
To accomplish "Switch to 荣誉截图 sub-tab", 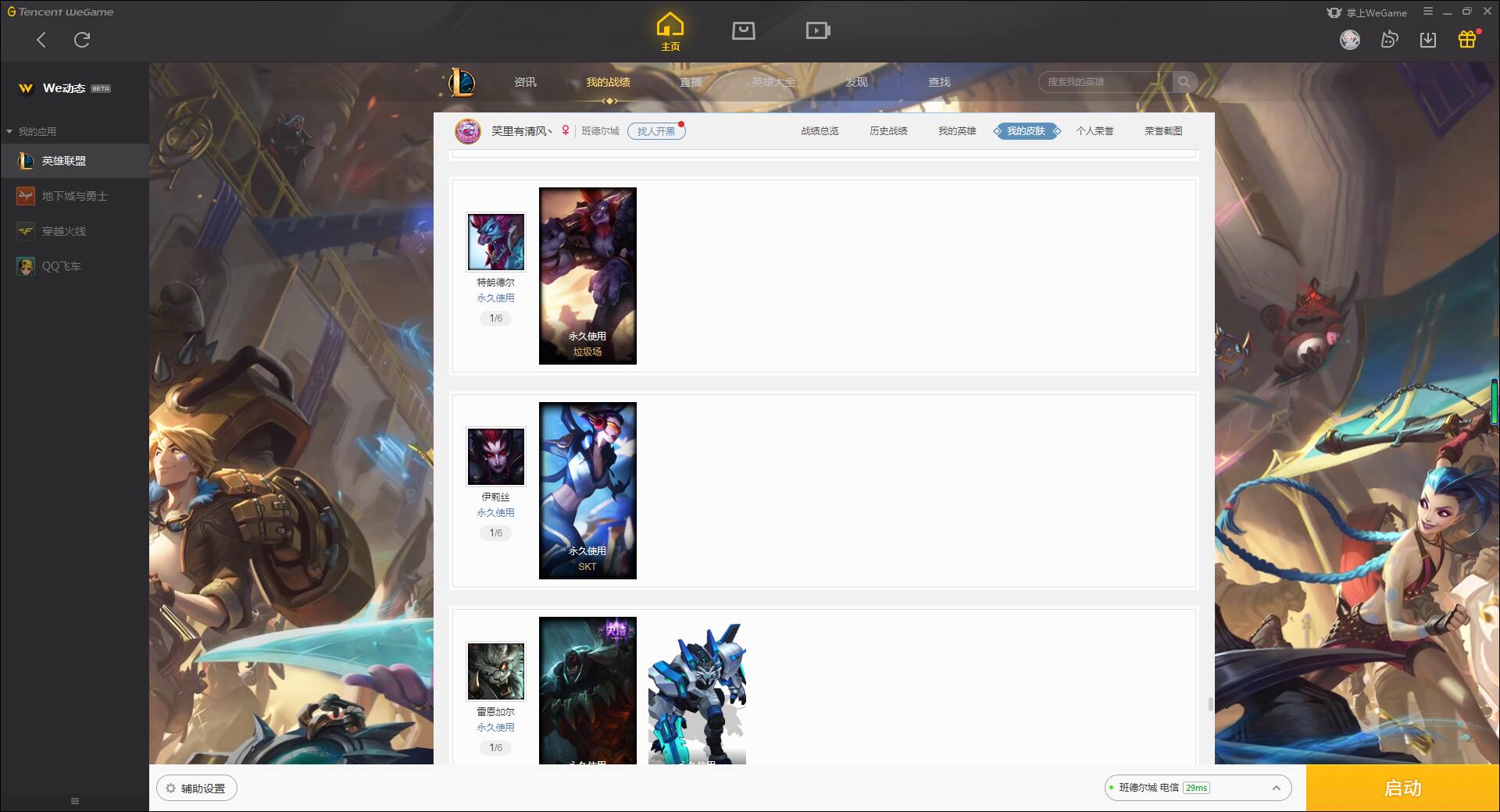I will tap(1163, 131).
